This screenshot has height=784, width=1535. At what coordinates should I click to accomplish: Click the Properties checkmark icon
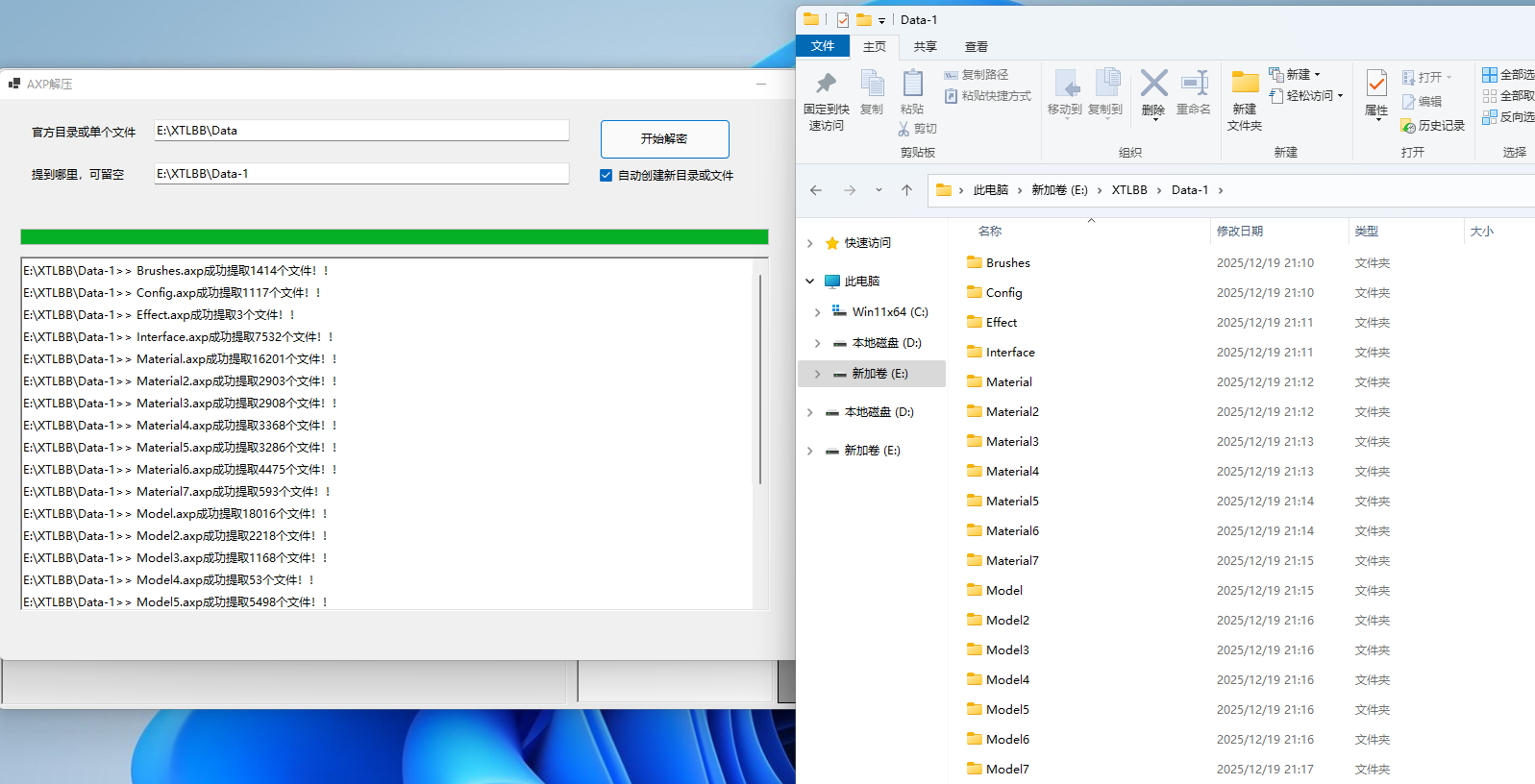click(1376, 85)
